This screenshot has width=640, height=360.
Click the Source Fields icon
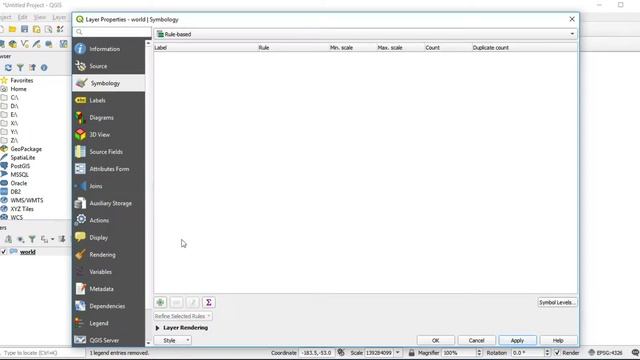click(80, 151)
